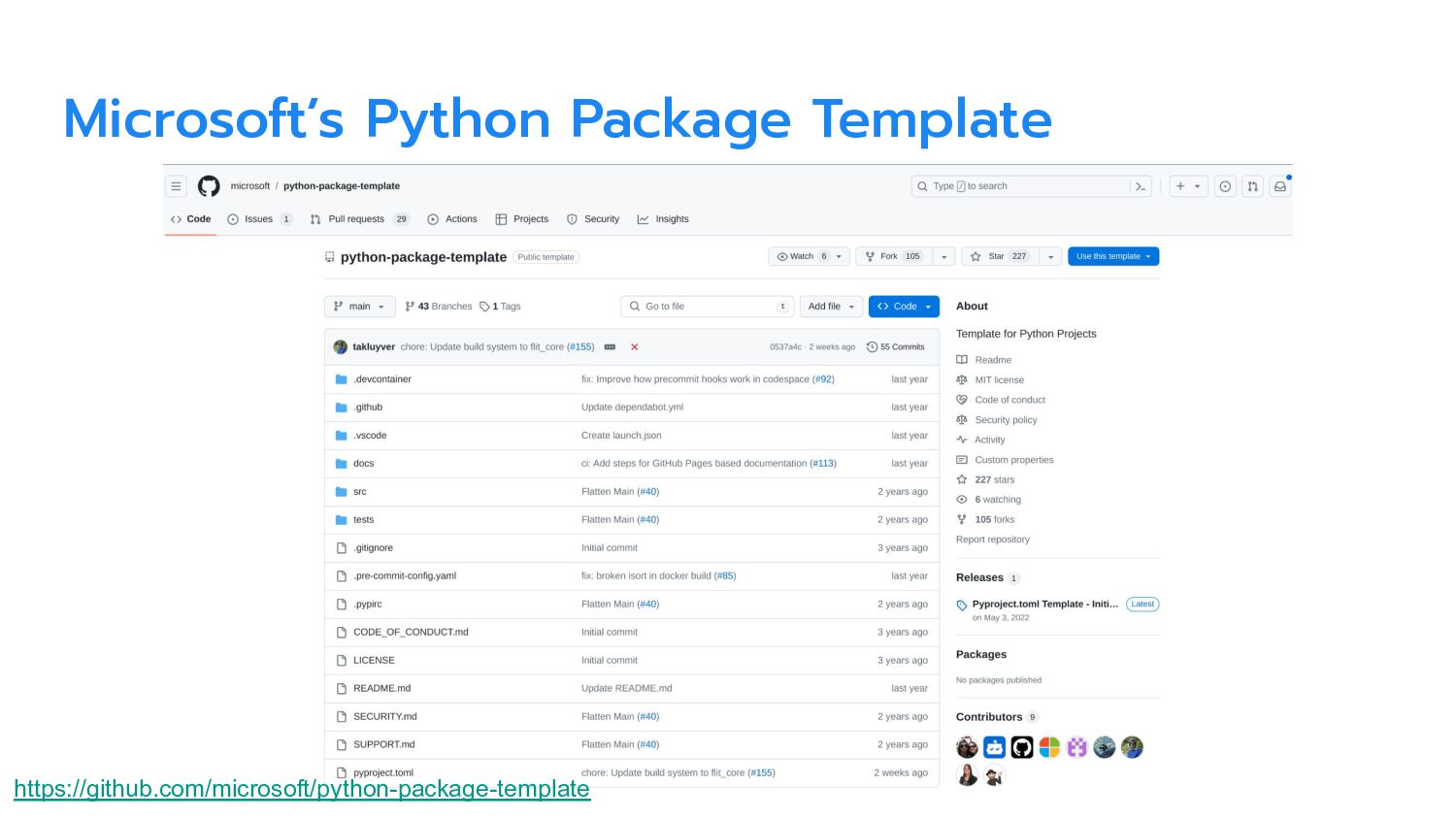Screen dimensions: 1456x819
Task: Open the .github folder
Action: pyautogui.click(x=368, y=408)
